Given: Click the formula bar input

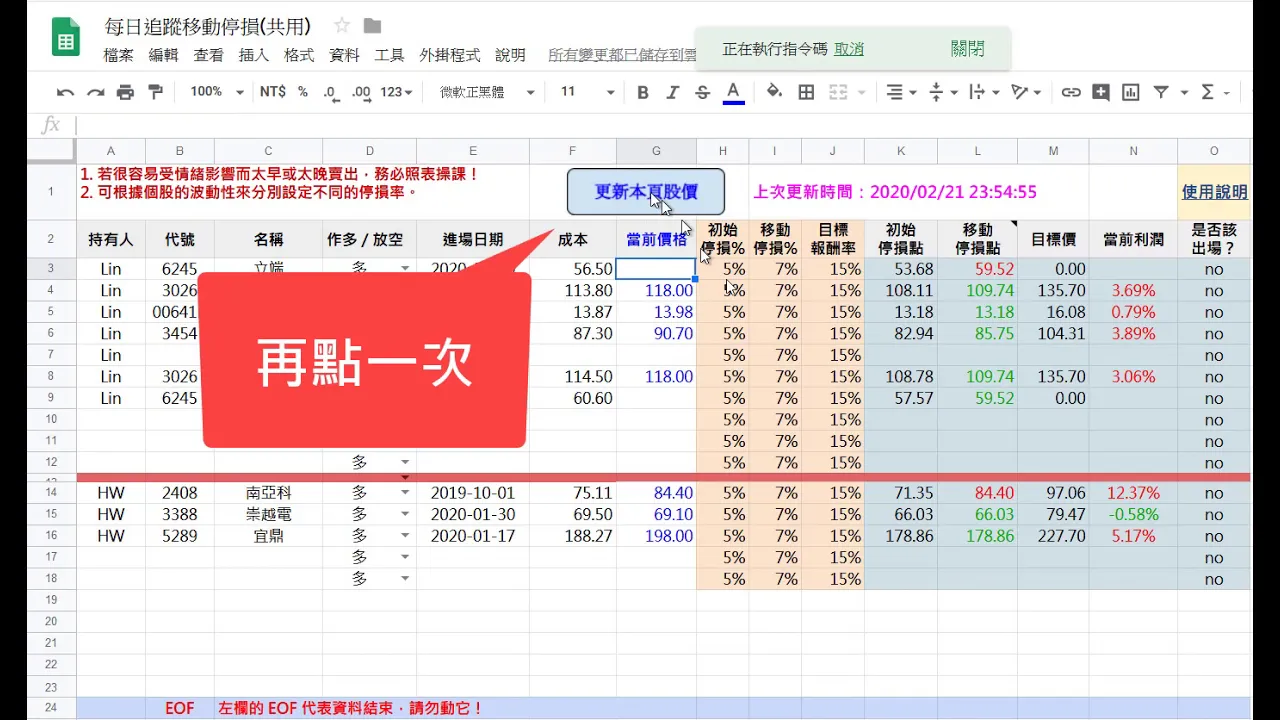Looking at the screenshot, I should [664, 125].
